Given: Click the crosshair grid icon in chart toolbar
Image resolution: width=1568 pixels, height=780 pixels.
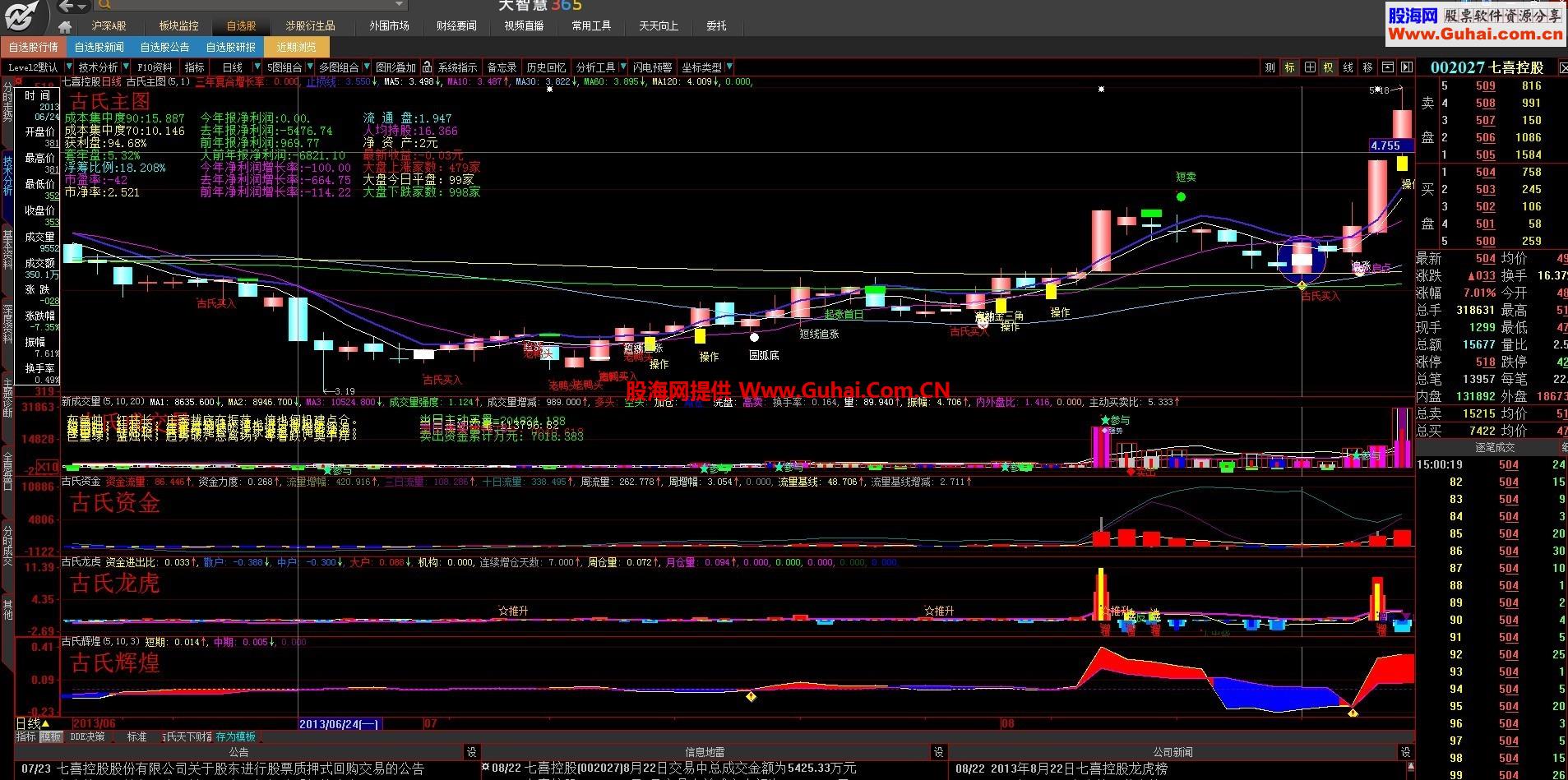Looking at the screenshot, I should coord(1310,67).
